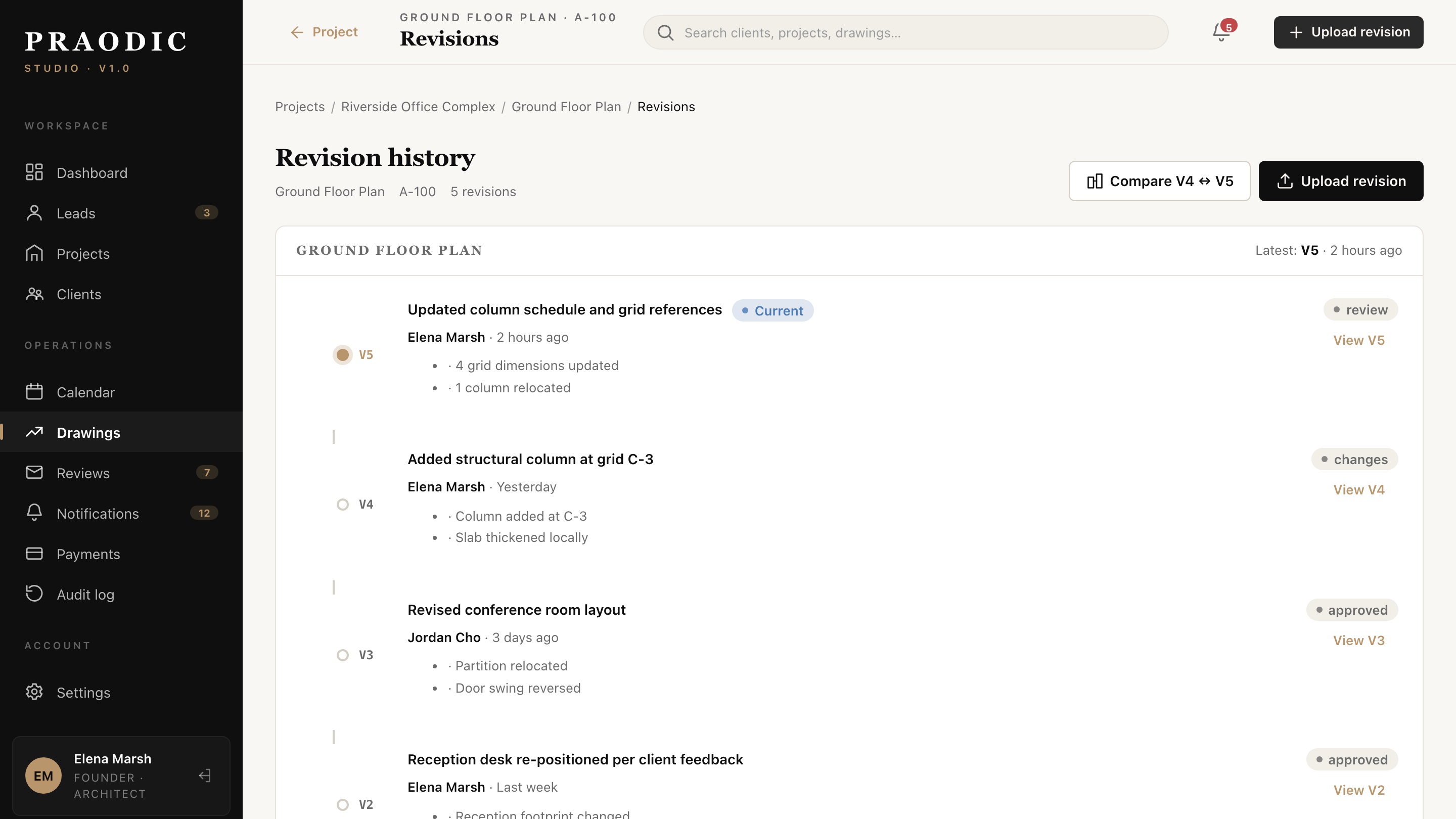The width and height of the screenshot is (1456, 819).
Task: Click the Settings gear icon
Action: [34, 693]
